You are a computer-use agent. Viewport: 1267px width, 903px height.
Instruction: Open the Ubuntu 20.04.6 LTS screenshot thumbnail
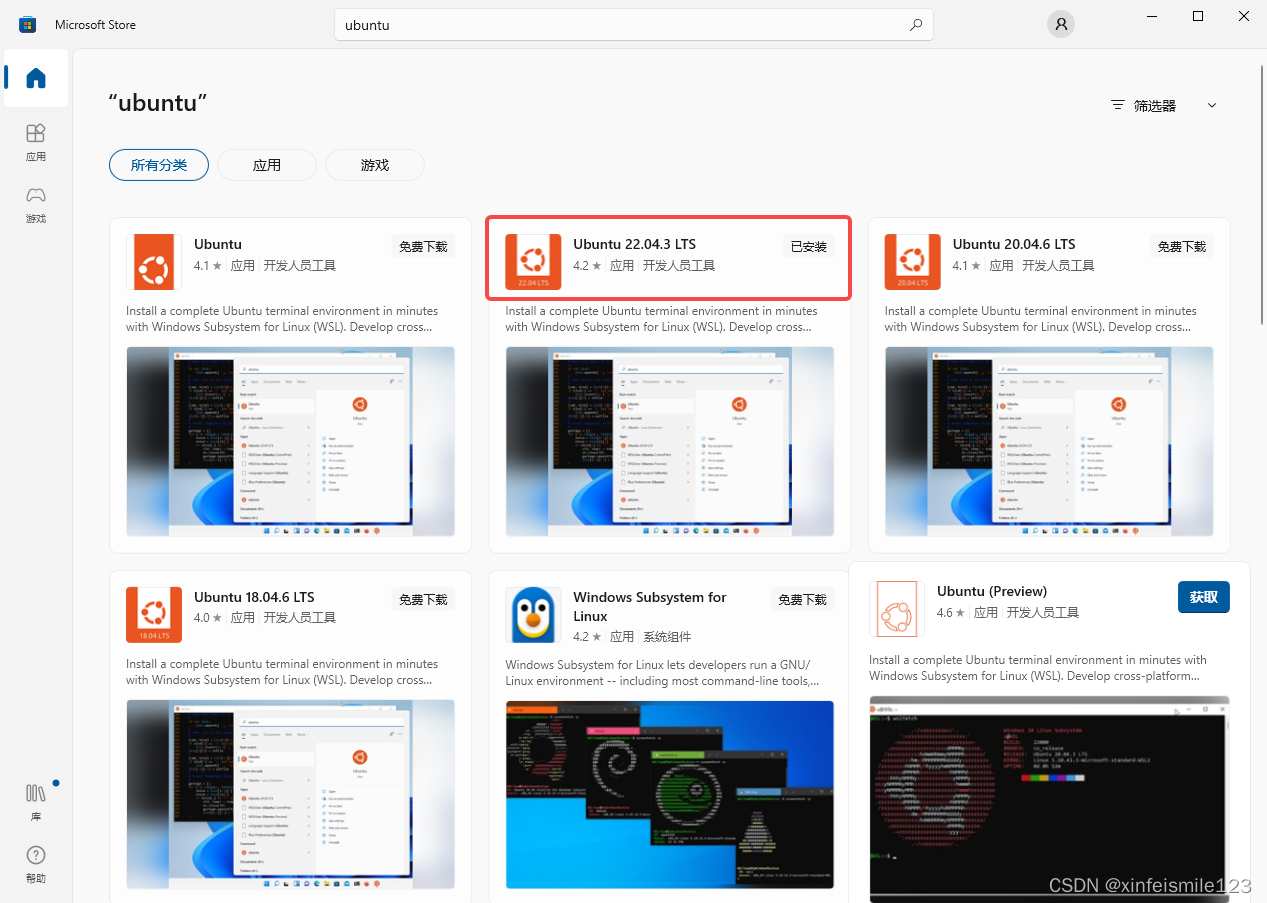1048,441
